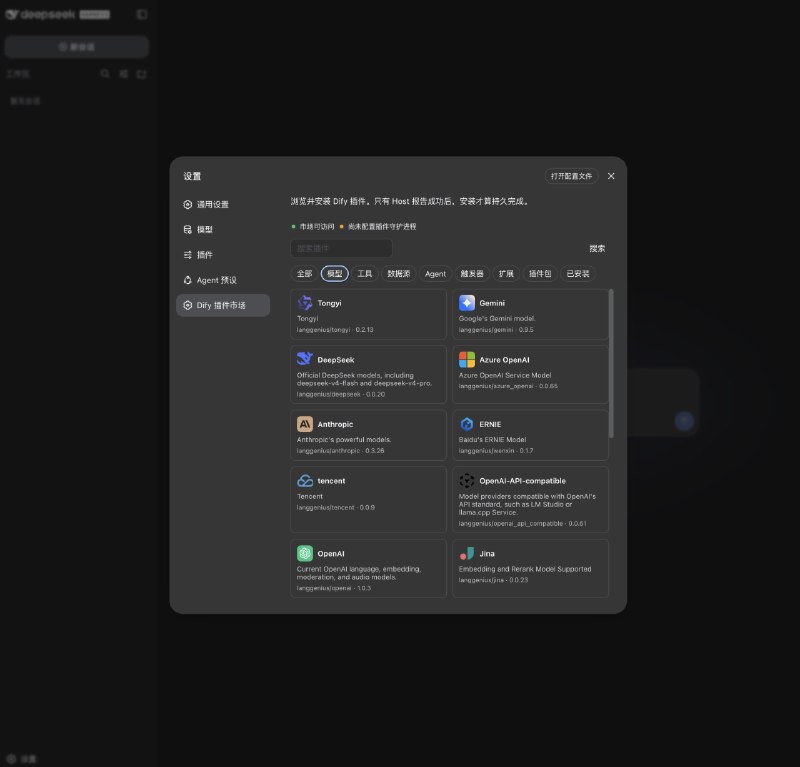Image resolution: width=800 pixels, height=767 pixels.
Task: Click 'Embedding and Rerank Model Supported' description
Action: (x=525, y=569)
